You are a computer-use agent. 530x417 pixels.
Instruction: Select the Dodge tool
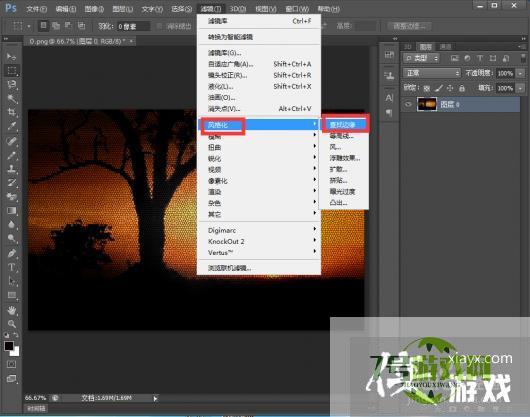tap(11, 239)
